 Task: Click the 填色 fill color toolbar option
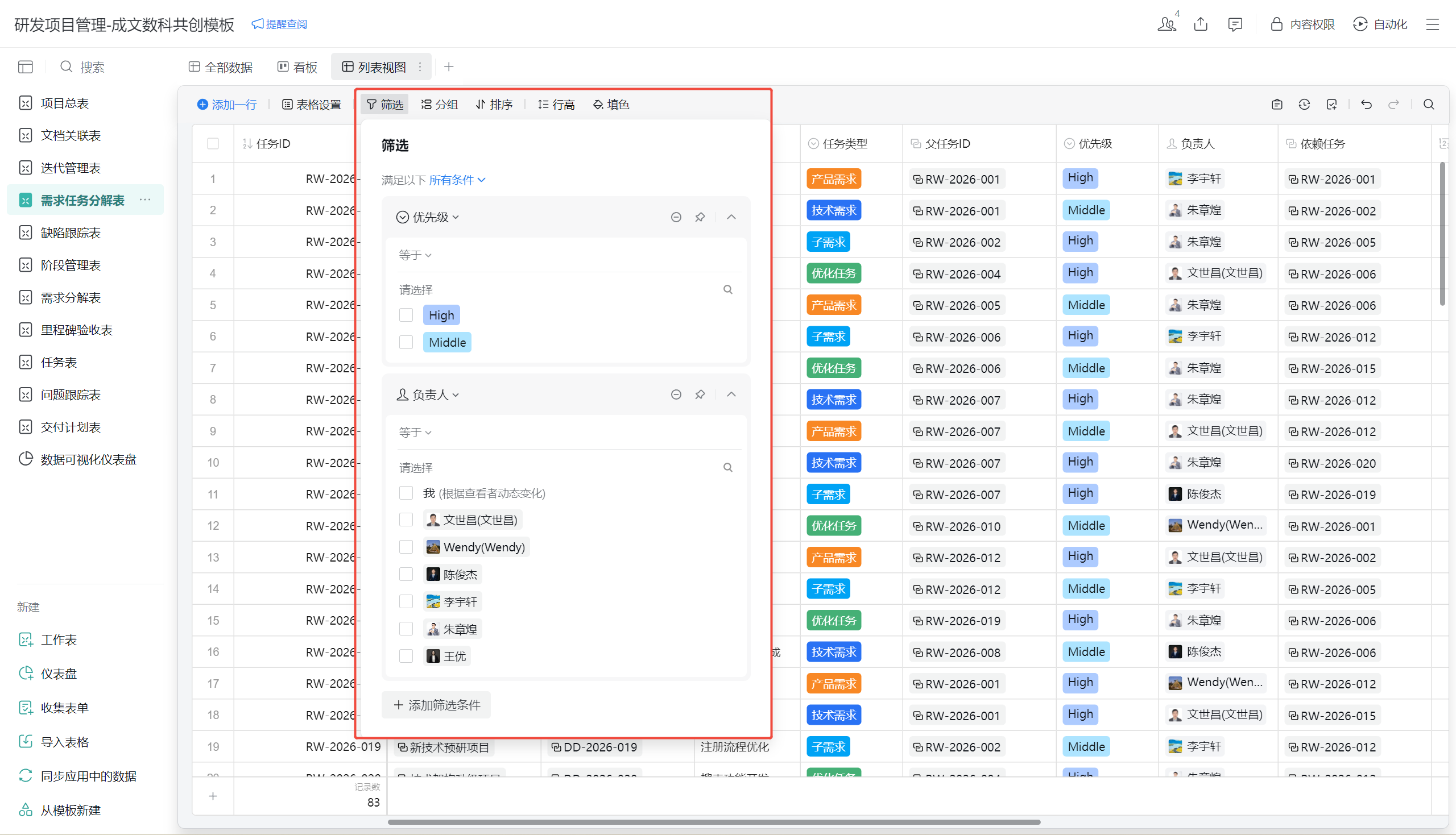(611, 105)
